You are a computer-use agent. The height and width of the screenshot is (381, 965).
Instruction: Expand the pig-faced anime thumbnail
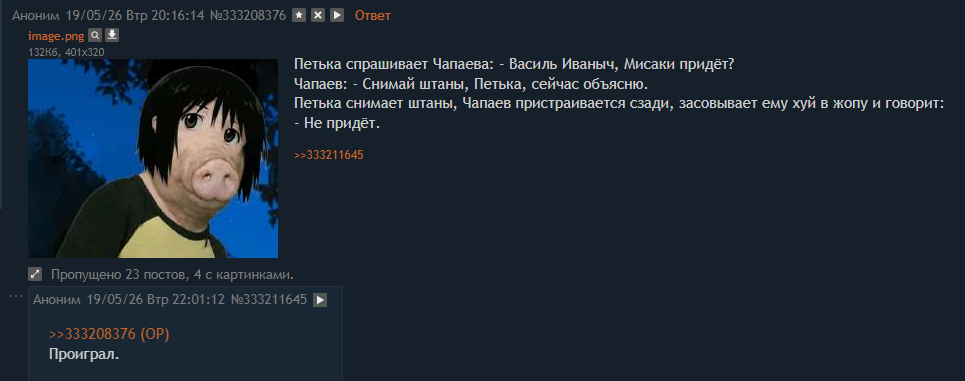click(x=153, y=158)
